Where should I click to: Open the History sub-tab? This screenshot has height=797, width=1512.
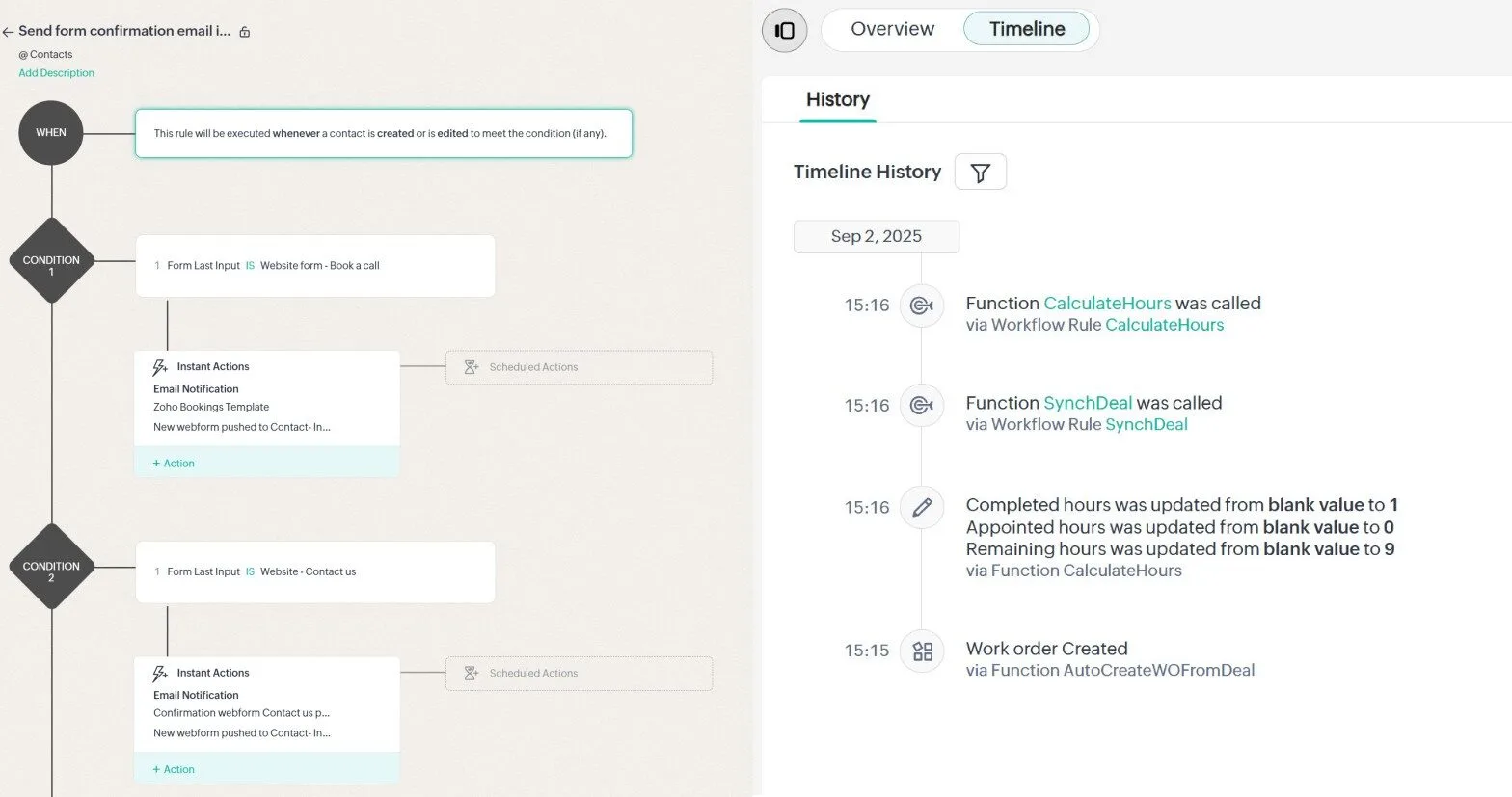click(837, 99)
